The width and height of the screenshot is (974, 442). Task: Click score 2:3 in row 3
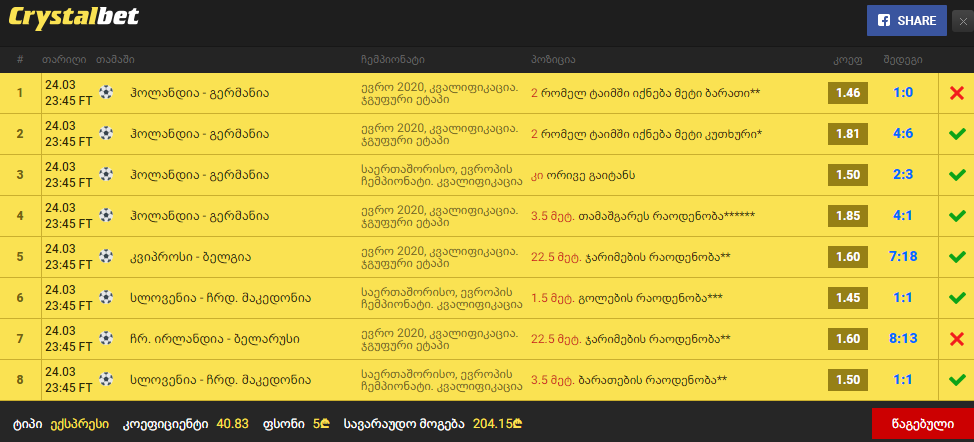coord(903,175)
